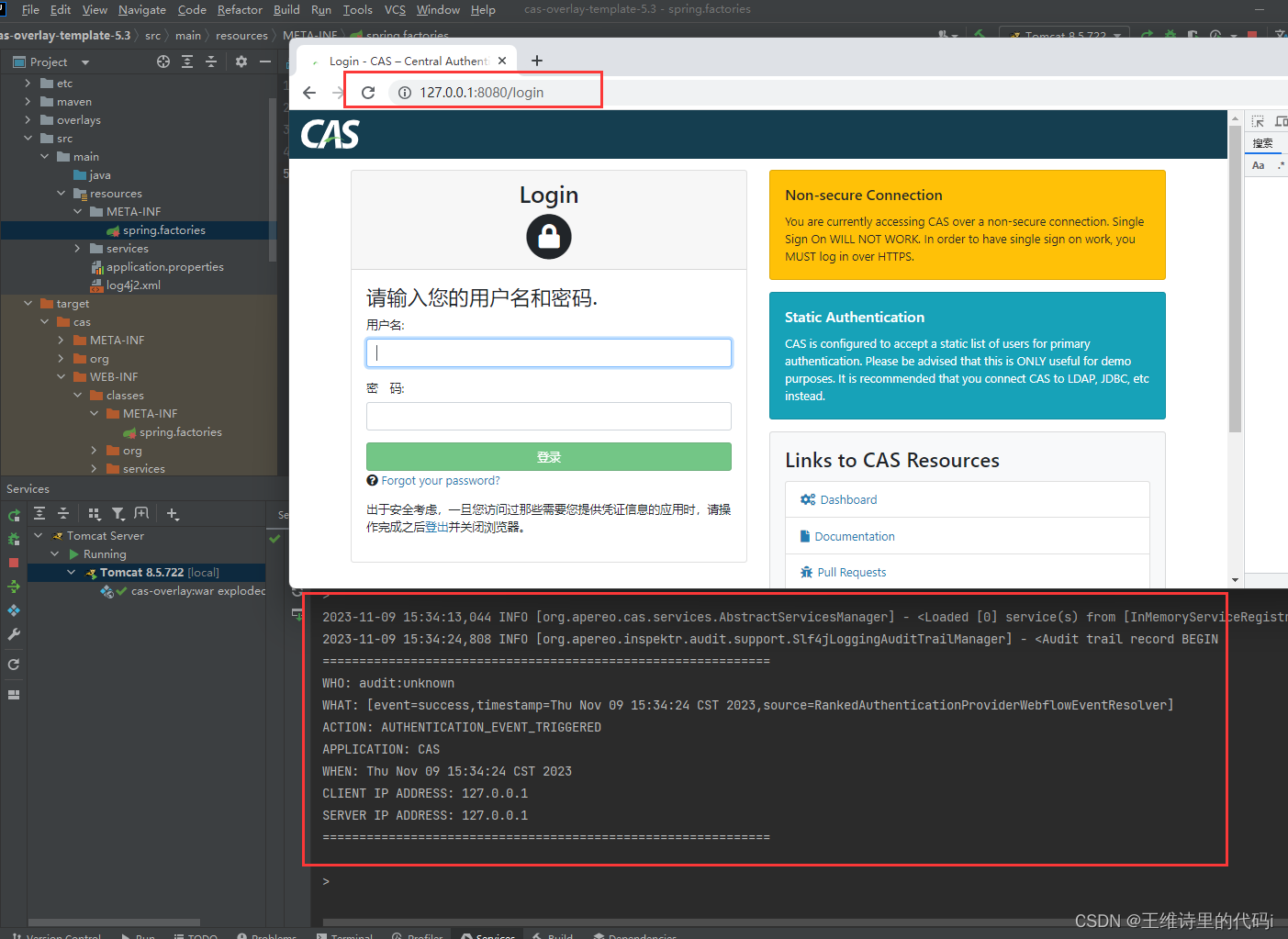Open the Refactor menu
The width and height of the screenshot is (1288, 939).
240,9
